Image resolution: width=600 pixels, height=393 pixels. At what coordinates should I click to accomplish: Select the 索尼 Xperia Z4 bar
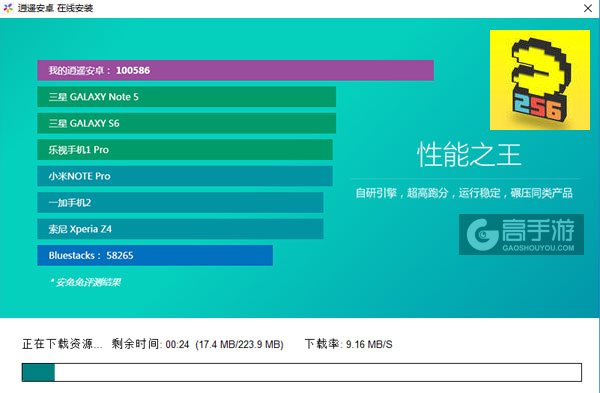click(x=180, y=229)
